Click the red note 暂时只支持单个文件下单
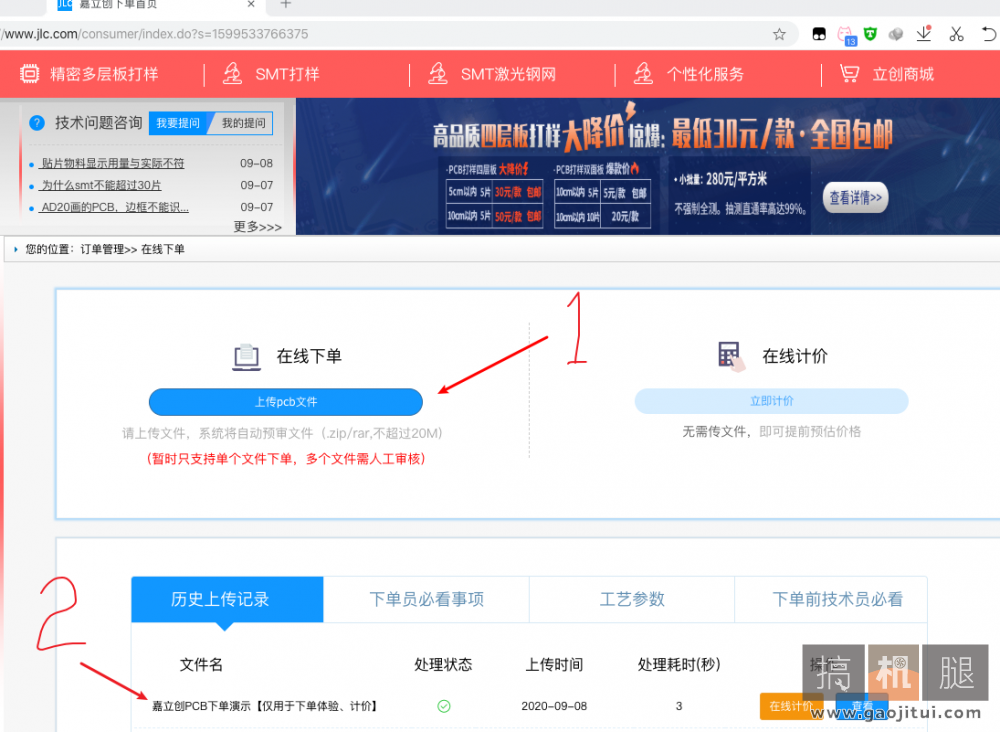Viewport: 1000px width, 732px height. (x=286, y=458)
